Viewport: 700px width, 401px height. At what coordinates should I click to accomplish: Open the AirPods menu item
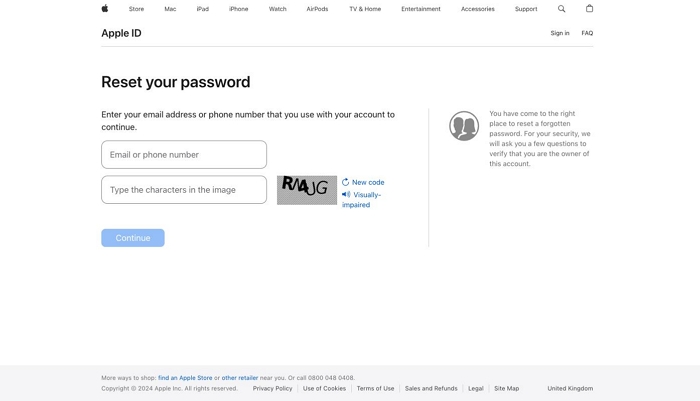(317, 9)
